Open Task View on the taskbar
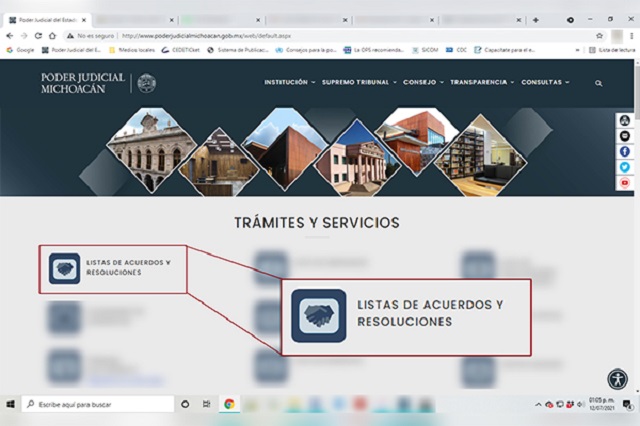The width and height of the screenshot is (640, 426). (x=207, y=404)
